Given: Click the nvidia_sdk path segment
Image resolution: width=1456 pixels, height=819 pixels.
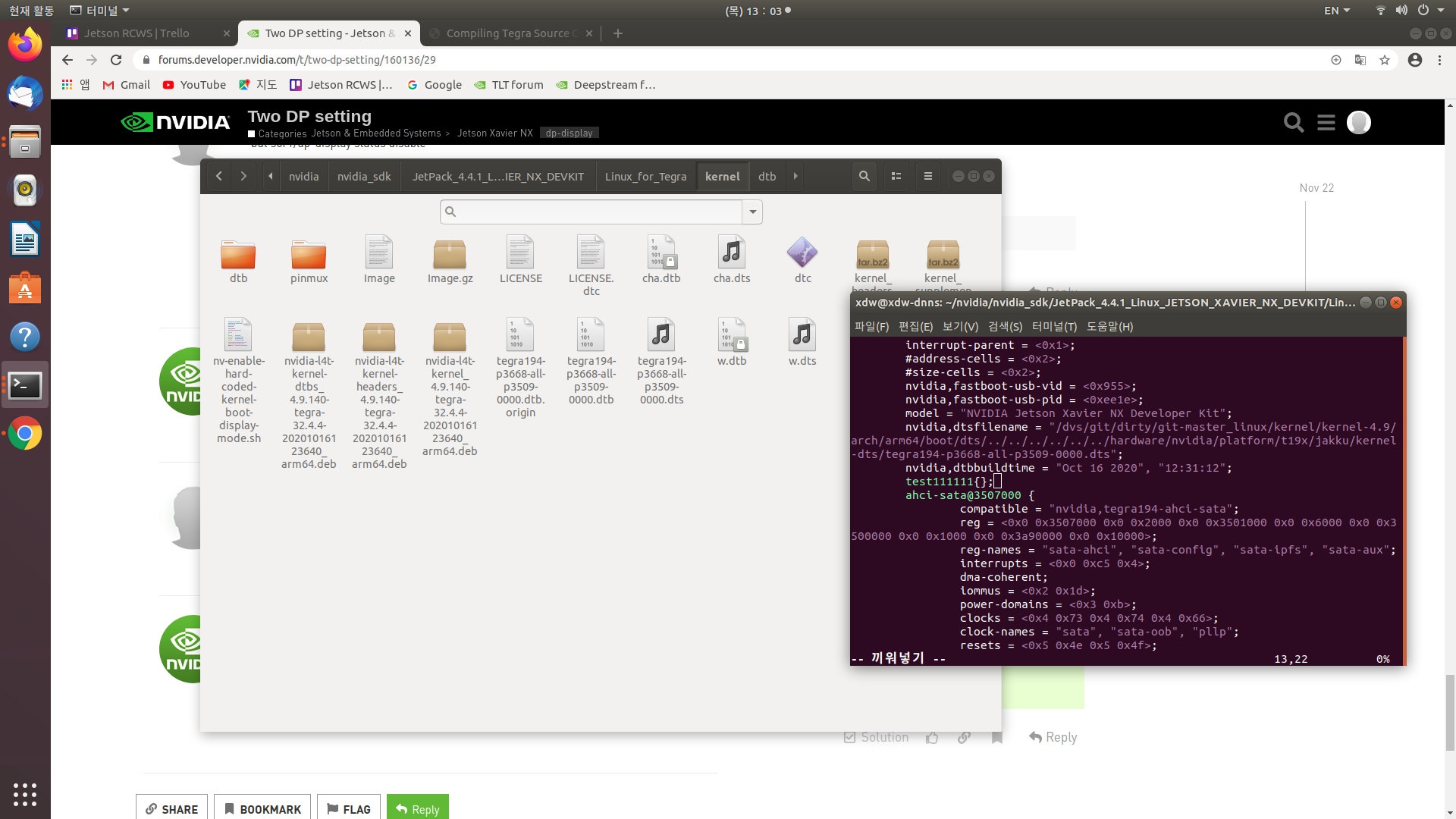Looking at the screenshot, I should tap(364, 176).
